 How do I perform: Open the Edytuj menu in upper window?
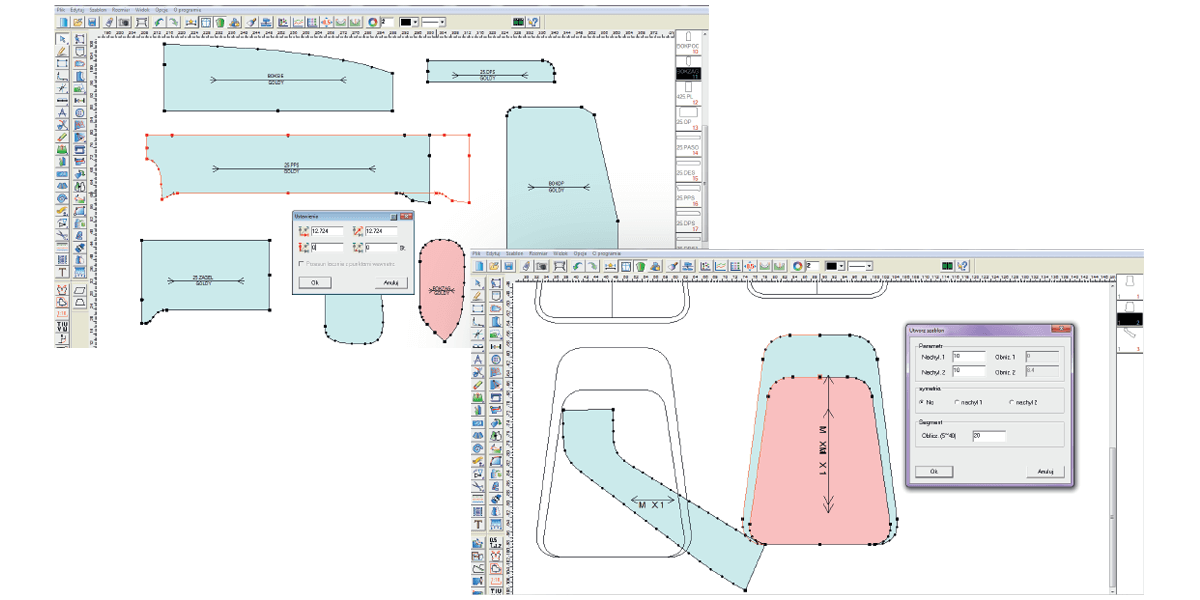[x=76, y=9]
